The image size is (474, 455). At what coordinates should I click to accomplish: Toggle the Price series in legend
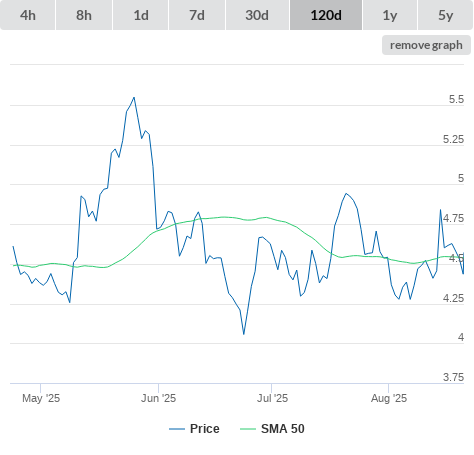tap(205, 429)
